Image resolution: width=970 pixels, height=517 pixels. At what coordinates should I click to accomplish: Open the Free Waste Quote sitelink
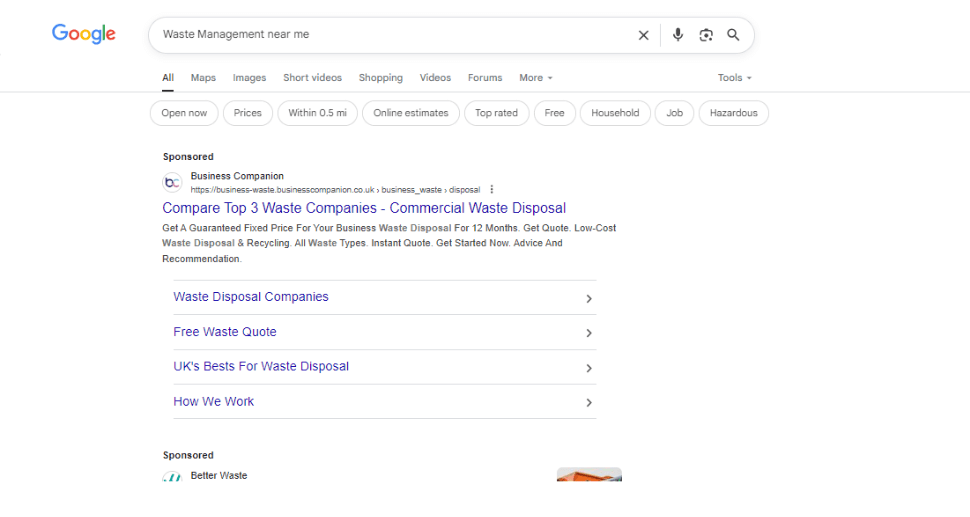[x=225, y=332]
